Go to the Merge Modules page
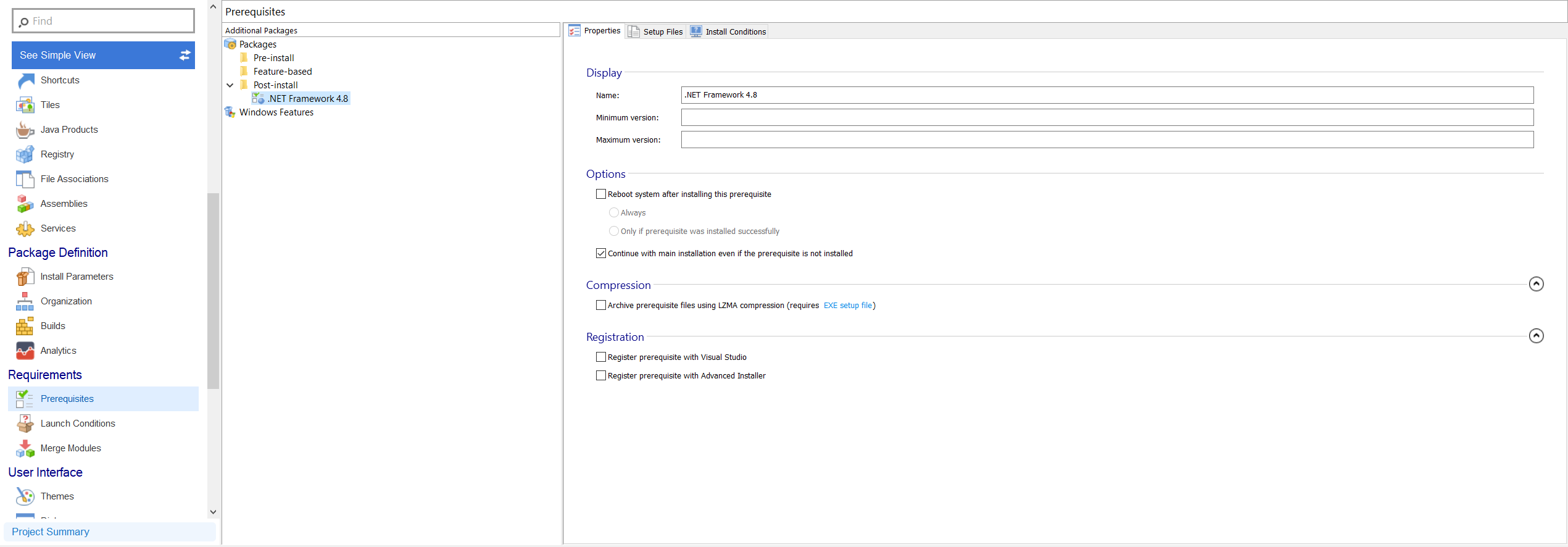This screenshot has height=547, width=1568. tap(71, 448)
